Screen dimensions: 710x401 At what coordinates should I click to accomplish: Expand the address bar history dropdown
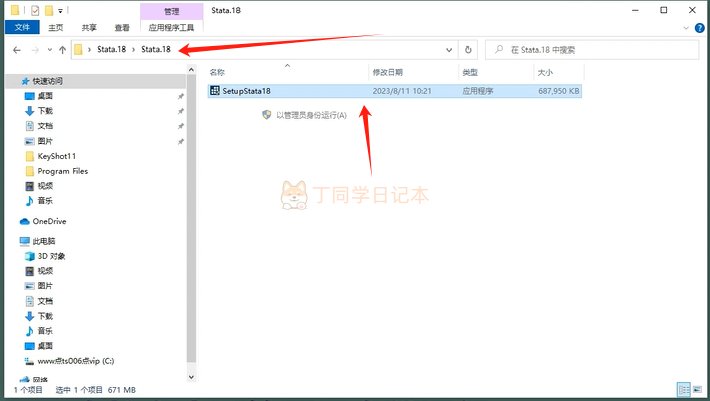[x=449, y=50]
